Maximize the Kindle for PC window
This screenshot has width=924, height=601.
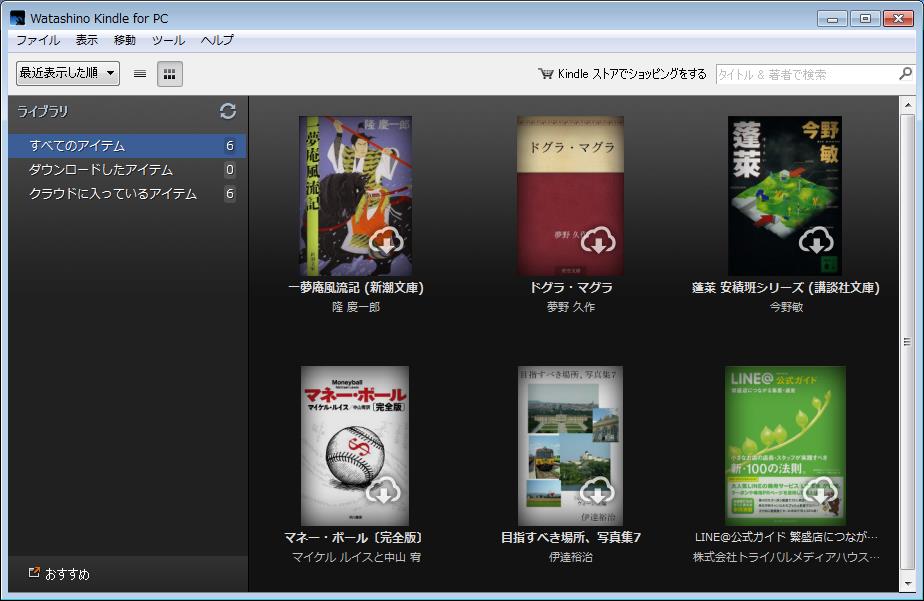click(865, 19)
